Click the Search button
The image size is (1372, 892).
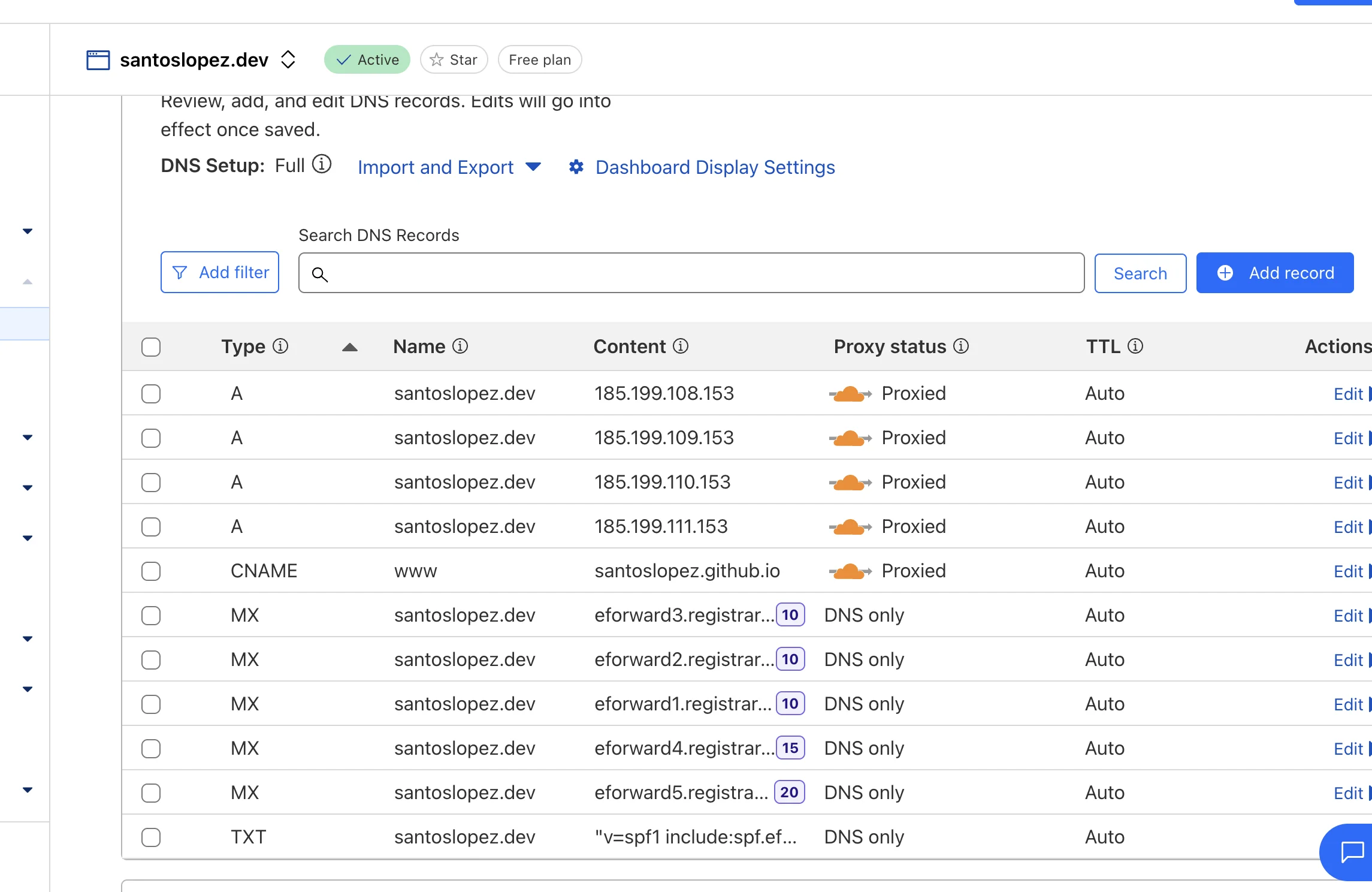tap(1140, 273)
